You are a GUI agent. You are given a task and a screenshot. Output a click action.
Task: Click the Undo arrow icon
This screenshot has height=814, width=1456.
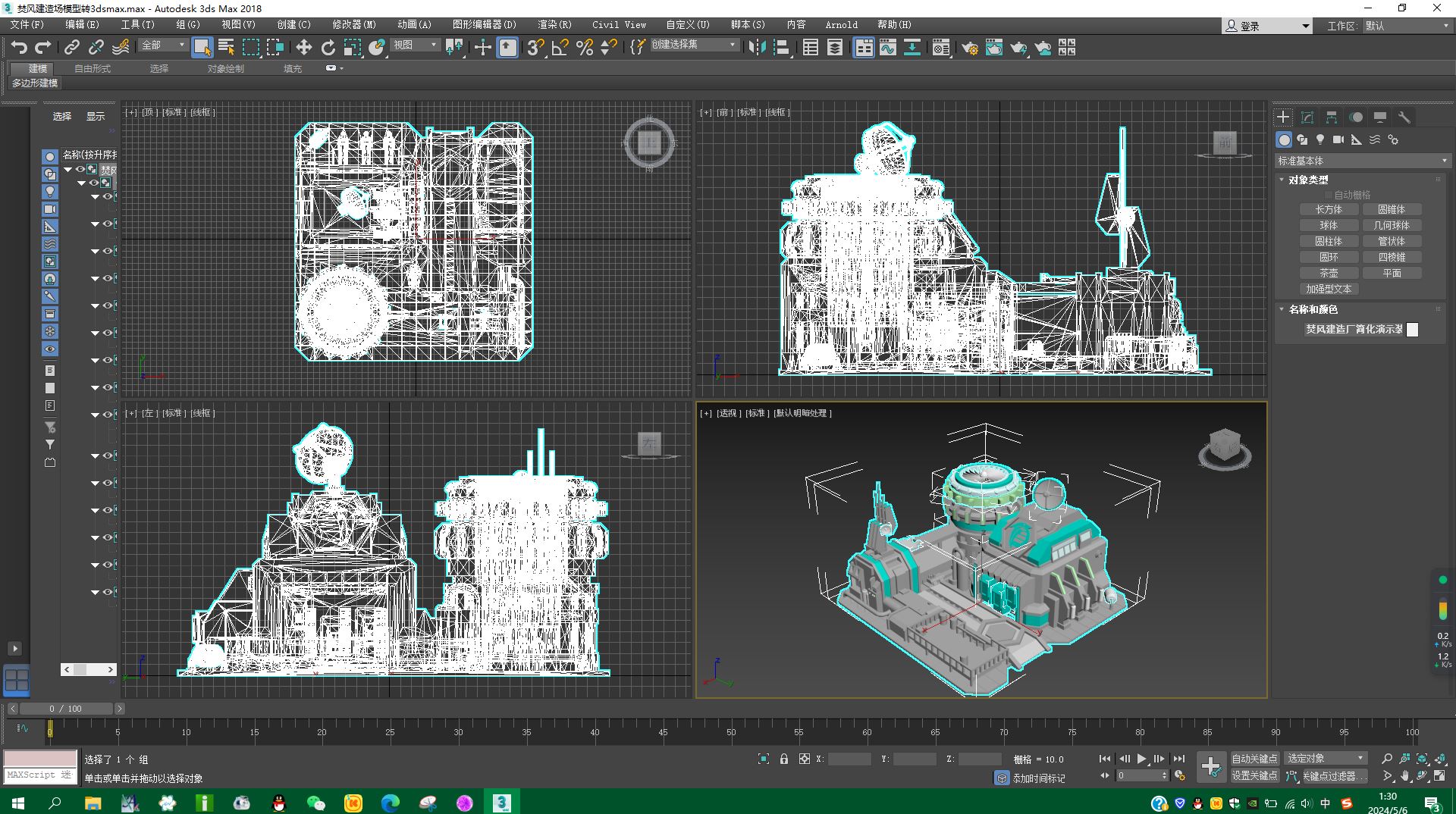point(19,48)
